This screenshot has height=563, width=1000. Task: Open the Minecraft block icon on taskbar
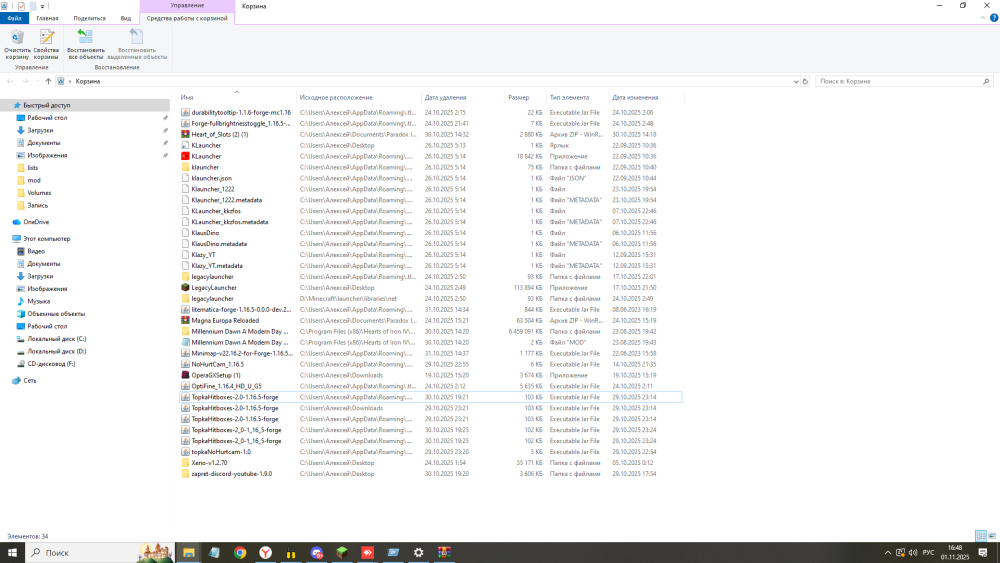342,553
